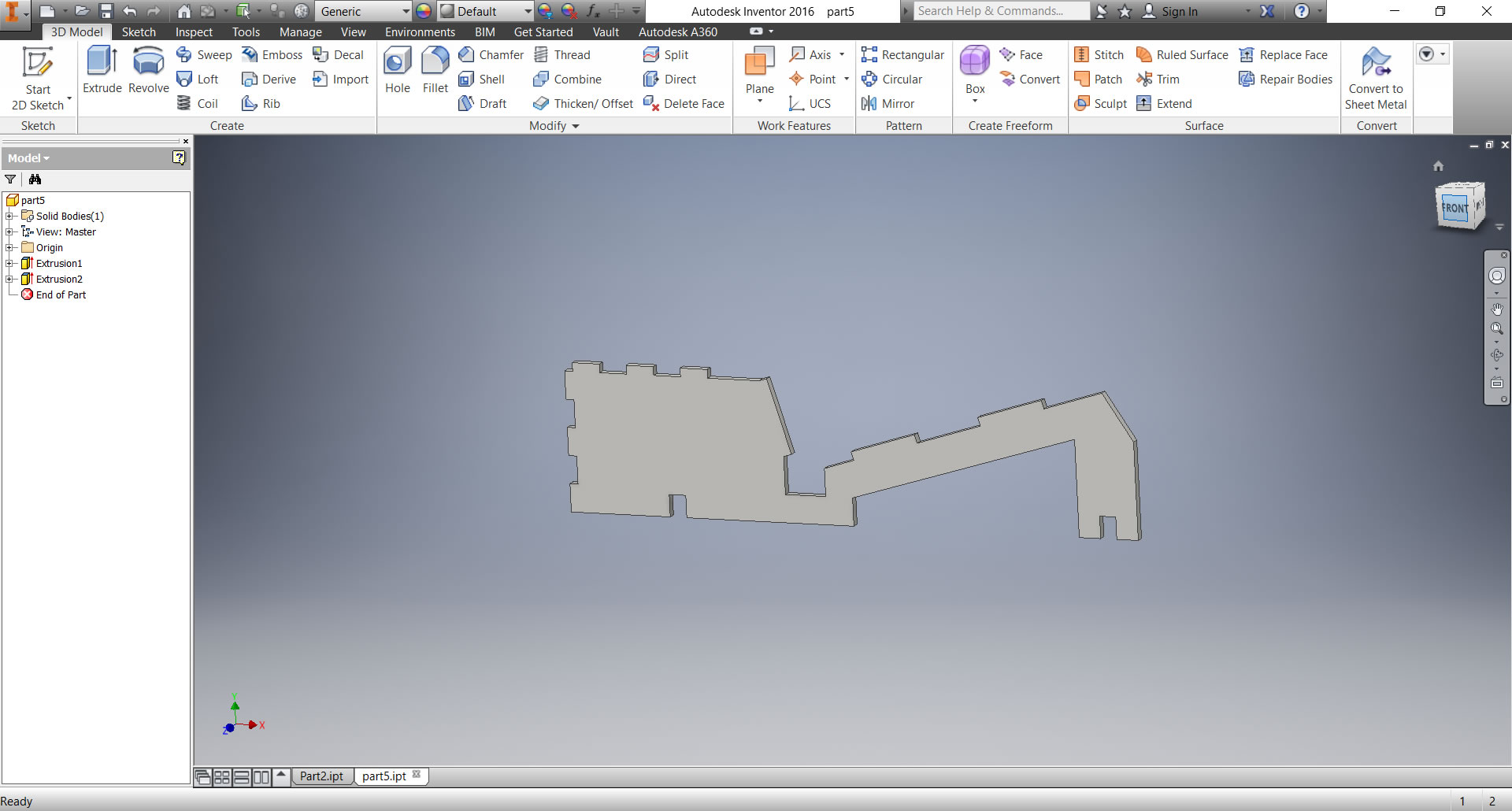
Task: Select the Chamfer tool
Action: [x=491, y=54]
